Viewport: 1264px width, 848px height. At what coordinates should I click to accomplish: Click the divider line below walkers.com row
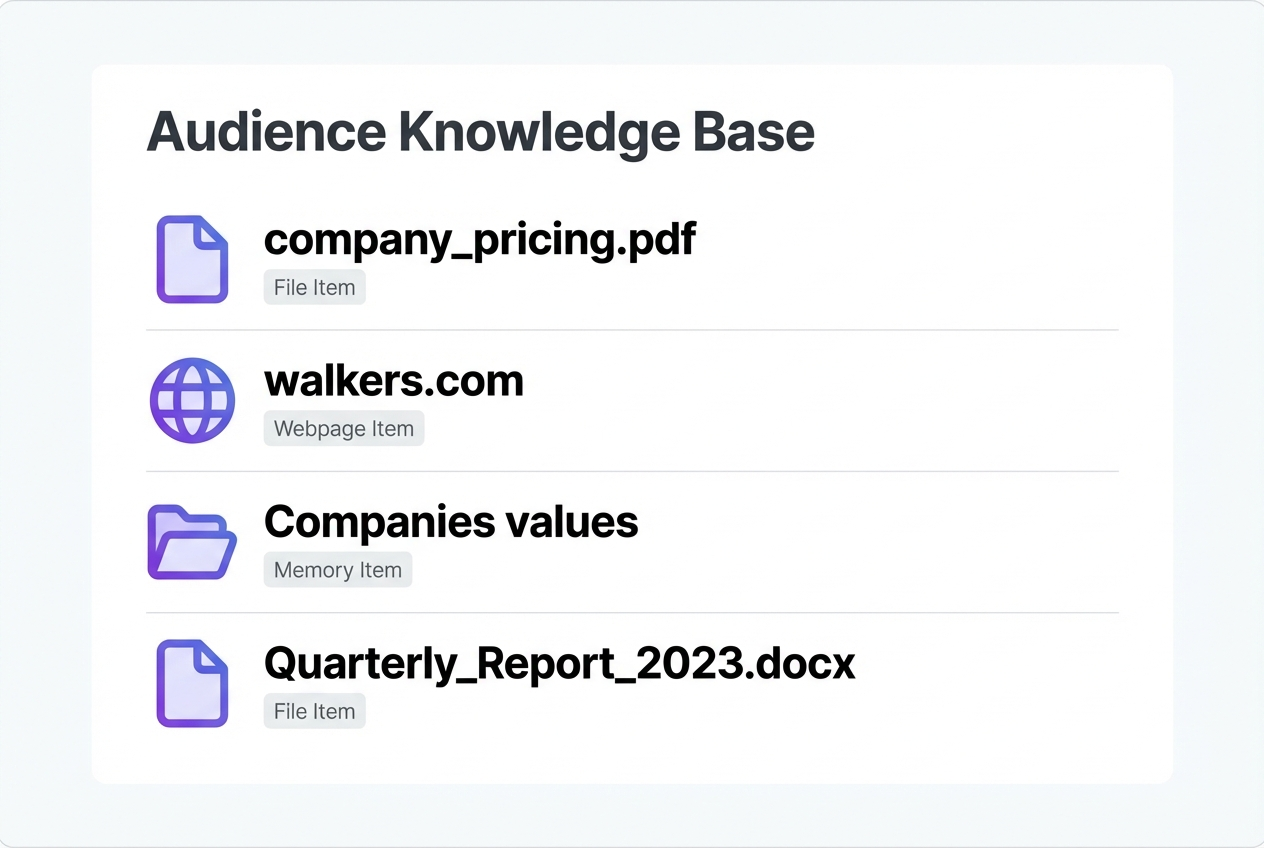(632, 471)
